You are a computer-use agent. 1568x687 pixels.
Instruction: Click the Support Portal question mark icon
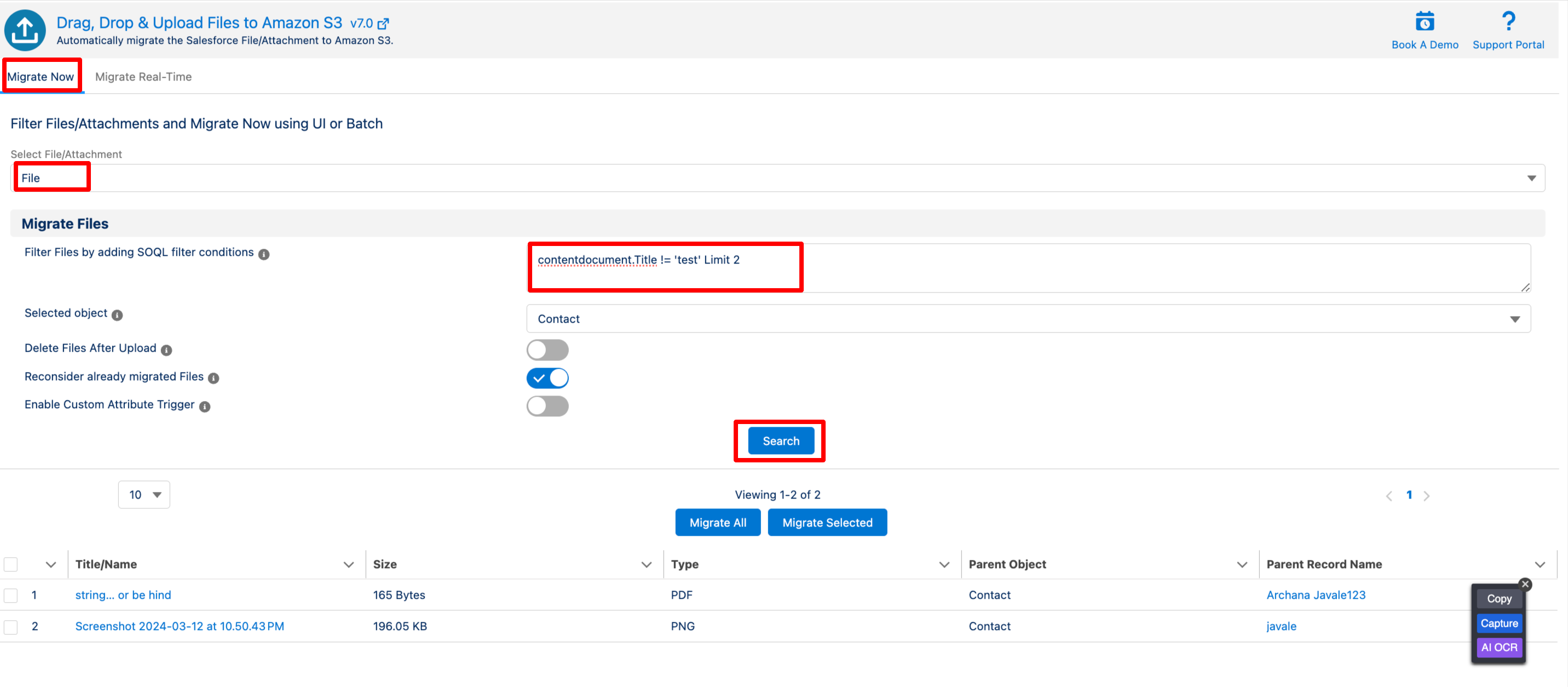pyautogui.click(x=1508, y=21)
